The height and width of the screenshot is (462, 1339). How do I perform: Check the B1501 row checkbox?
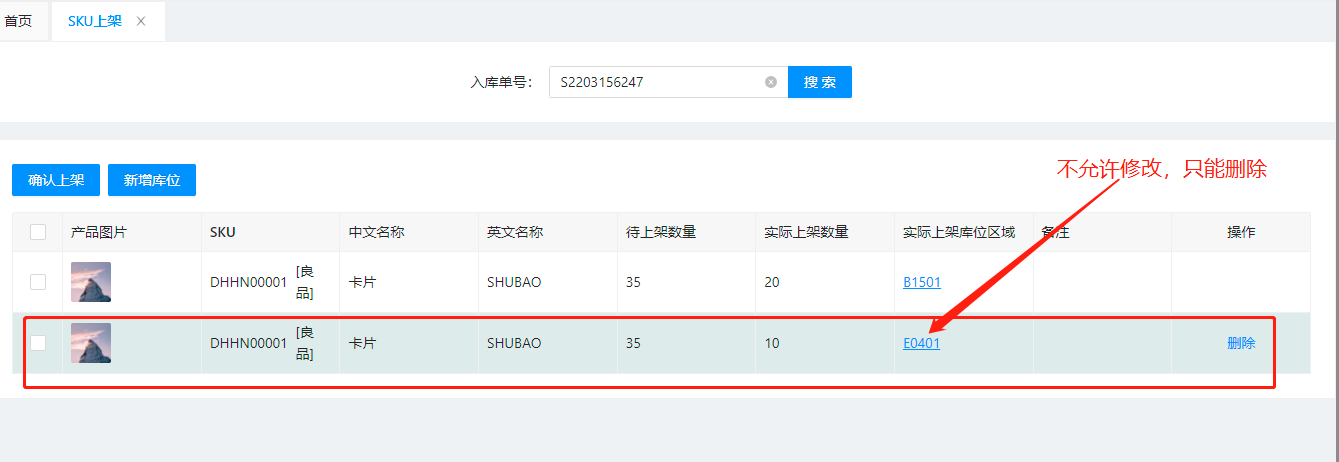pos(38,282)
